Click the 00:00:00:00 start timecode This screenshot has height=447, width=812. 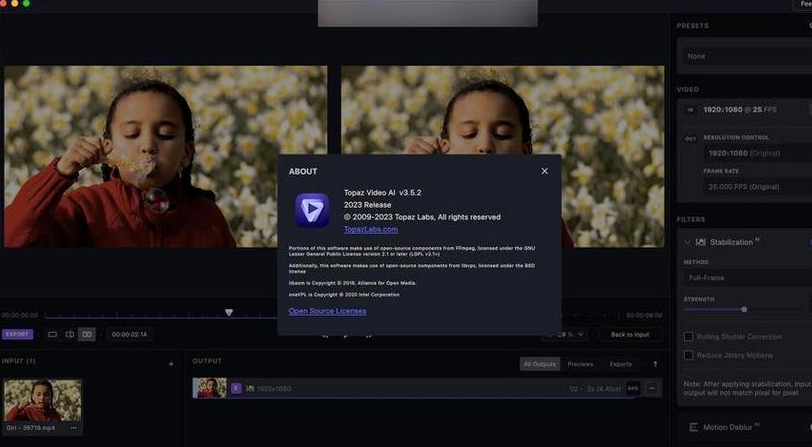click(20, 315)
